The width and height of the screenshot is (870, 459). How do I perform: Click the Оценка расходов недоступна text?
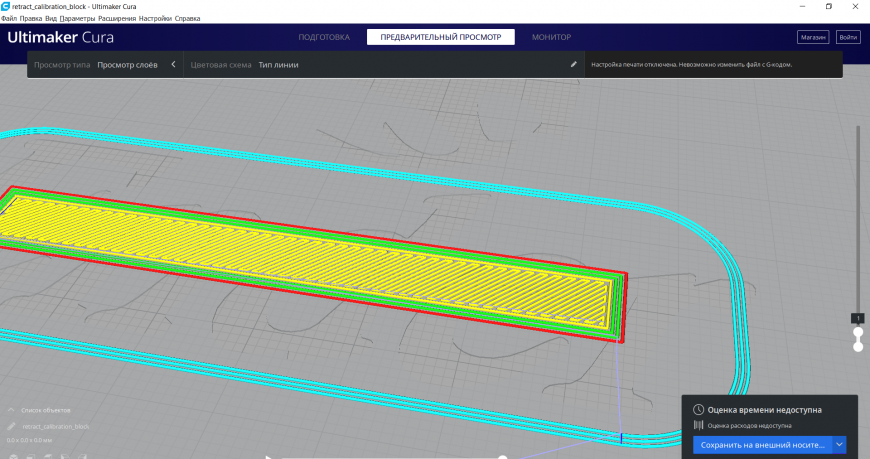(x=750, y=426)
